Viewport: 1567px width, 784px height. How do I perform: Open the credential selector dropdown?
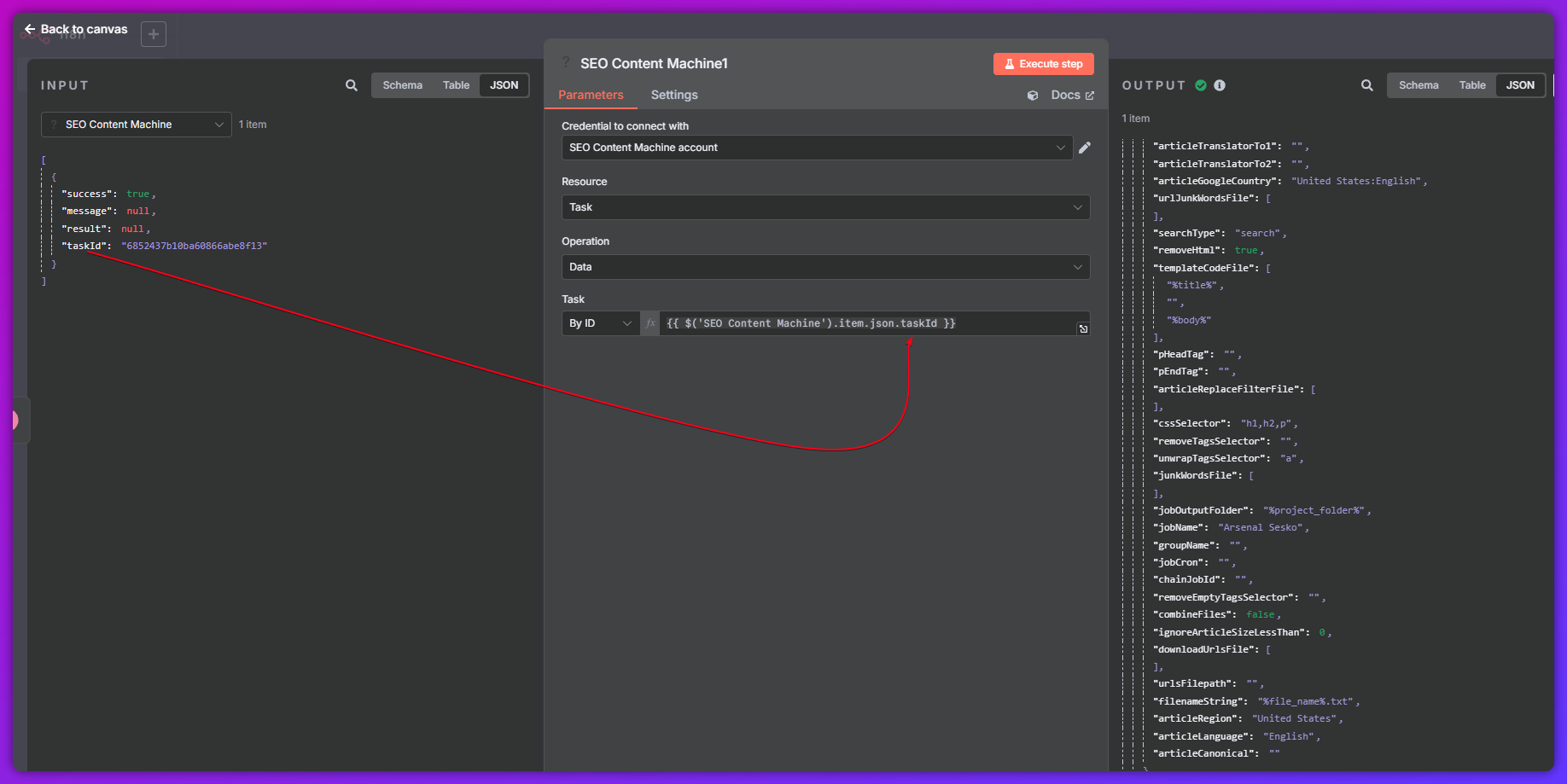coord(817,148)
